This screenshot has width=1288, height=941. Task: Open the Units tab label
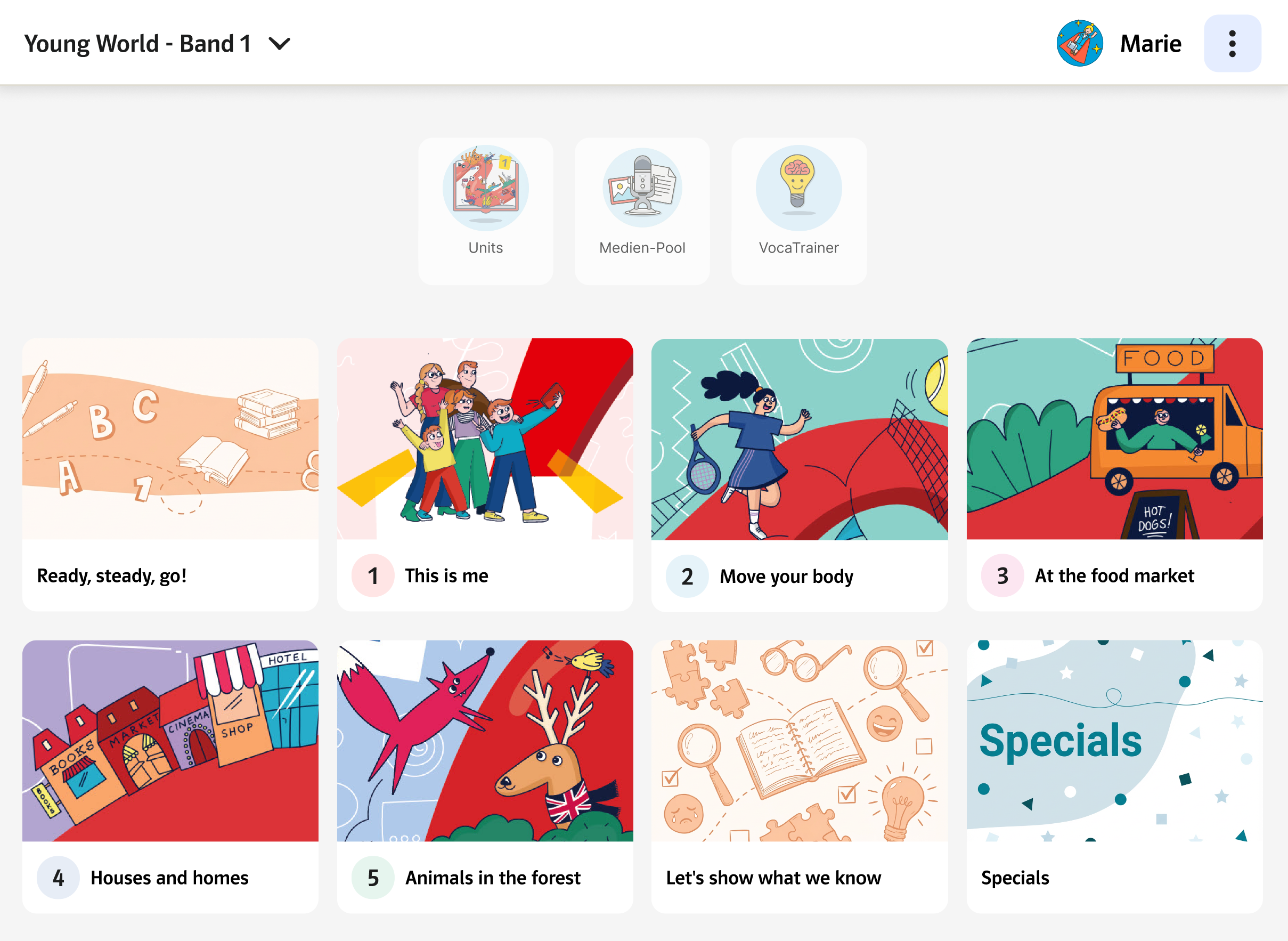point(485,248)
